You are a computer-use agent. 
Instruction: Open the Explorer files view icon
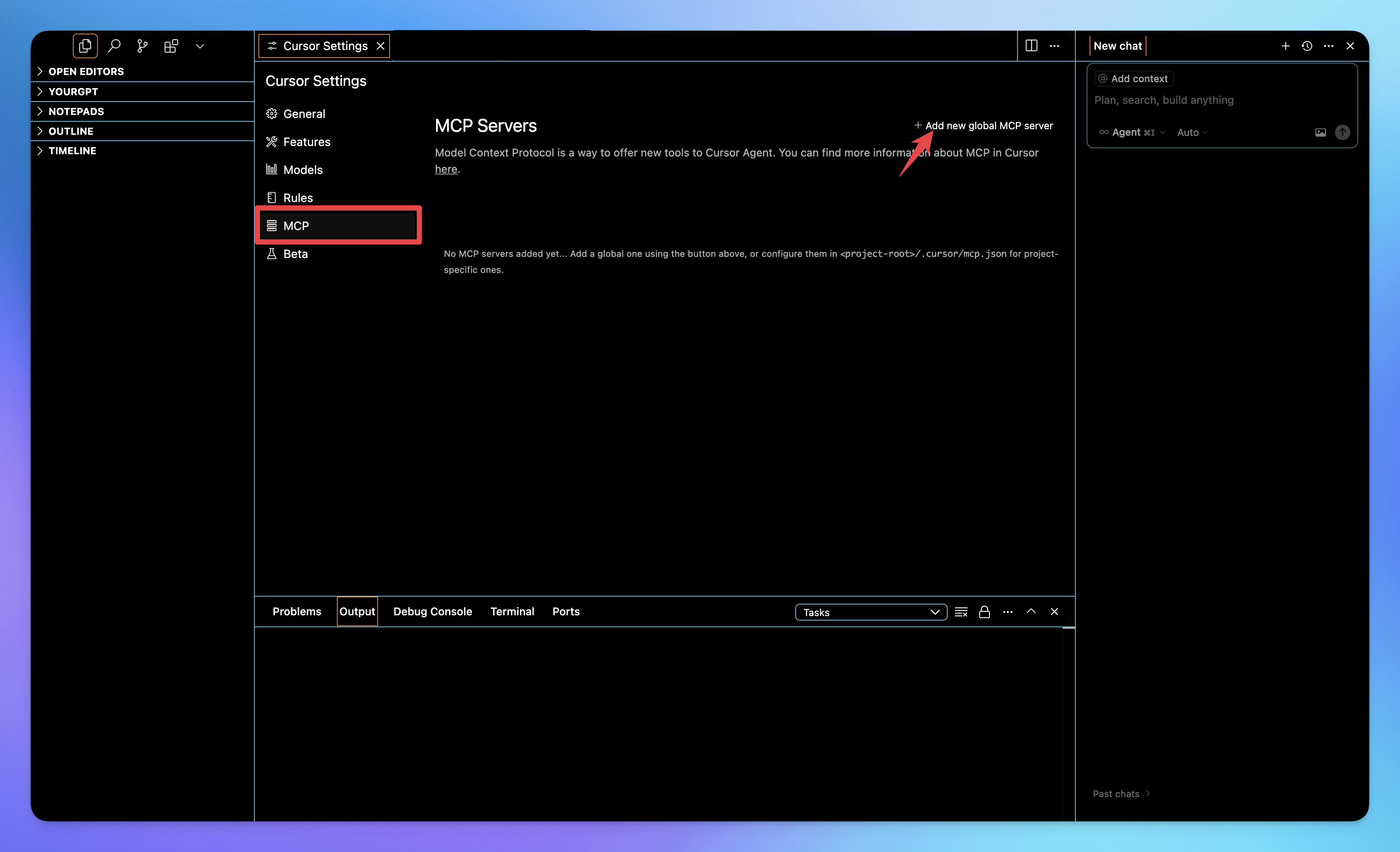coord(85,46)
